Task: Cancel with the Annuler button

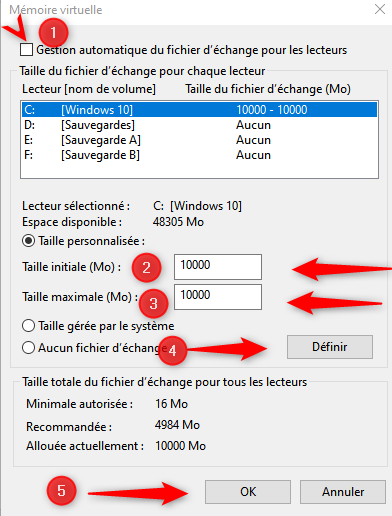Action: point(343,492)
